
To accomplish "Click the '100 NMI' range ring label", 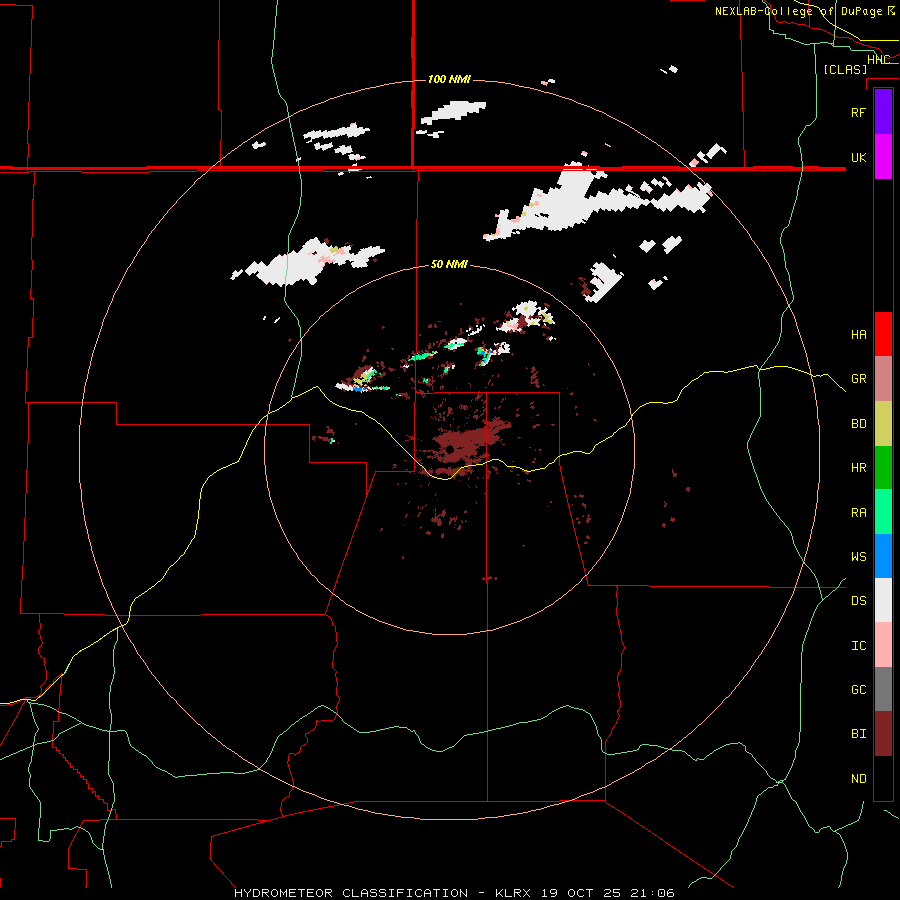I will [x=449, y=79].
